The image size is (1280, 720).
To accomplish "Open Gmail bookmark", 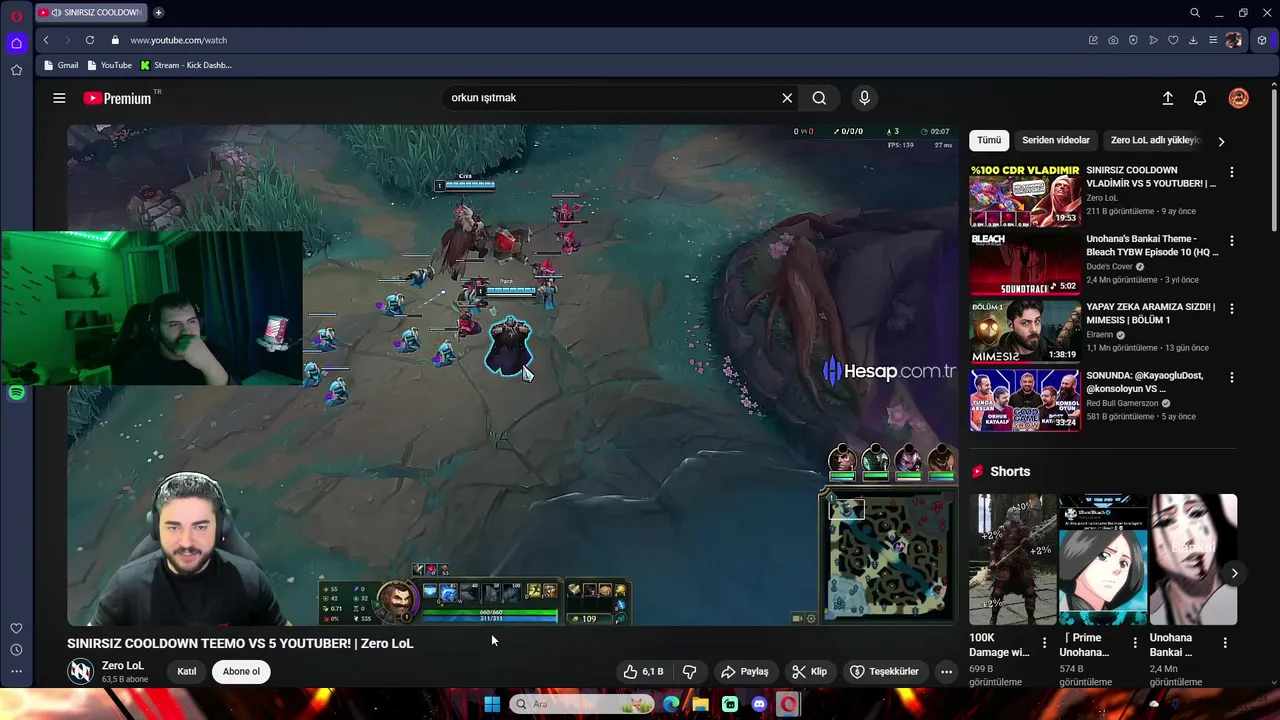I will 61,65.
